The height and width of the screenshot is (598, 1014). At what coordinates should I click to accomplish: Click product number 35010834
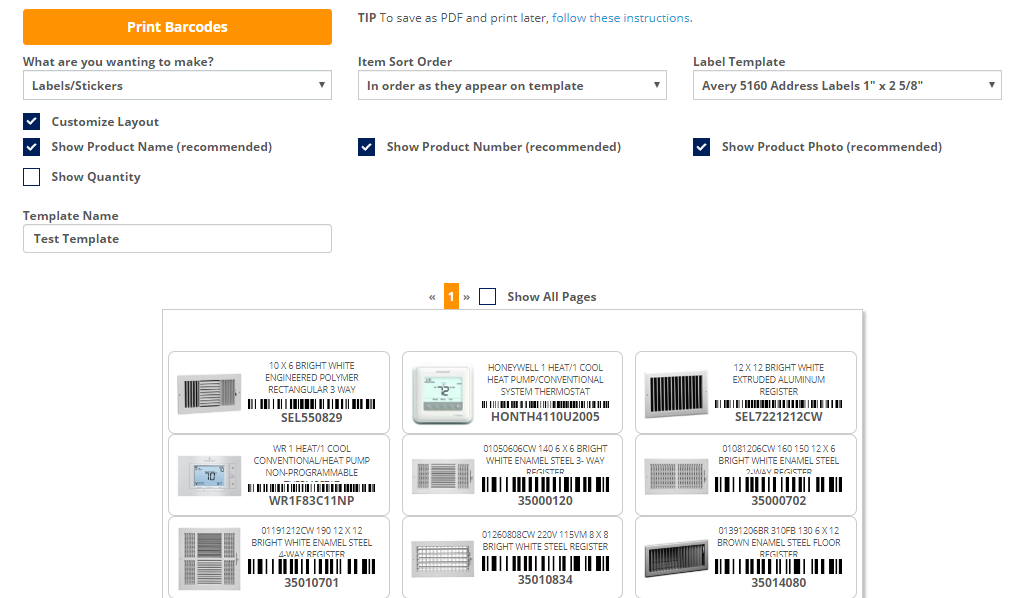click(545, 580)
